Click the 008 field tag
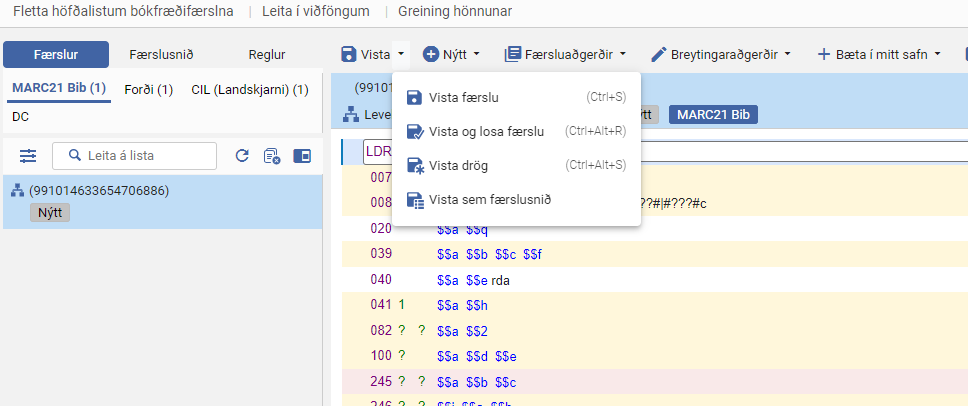Viewport: 968px width, 406px height. pos(381,203)
